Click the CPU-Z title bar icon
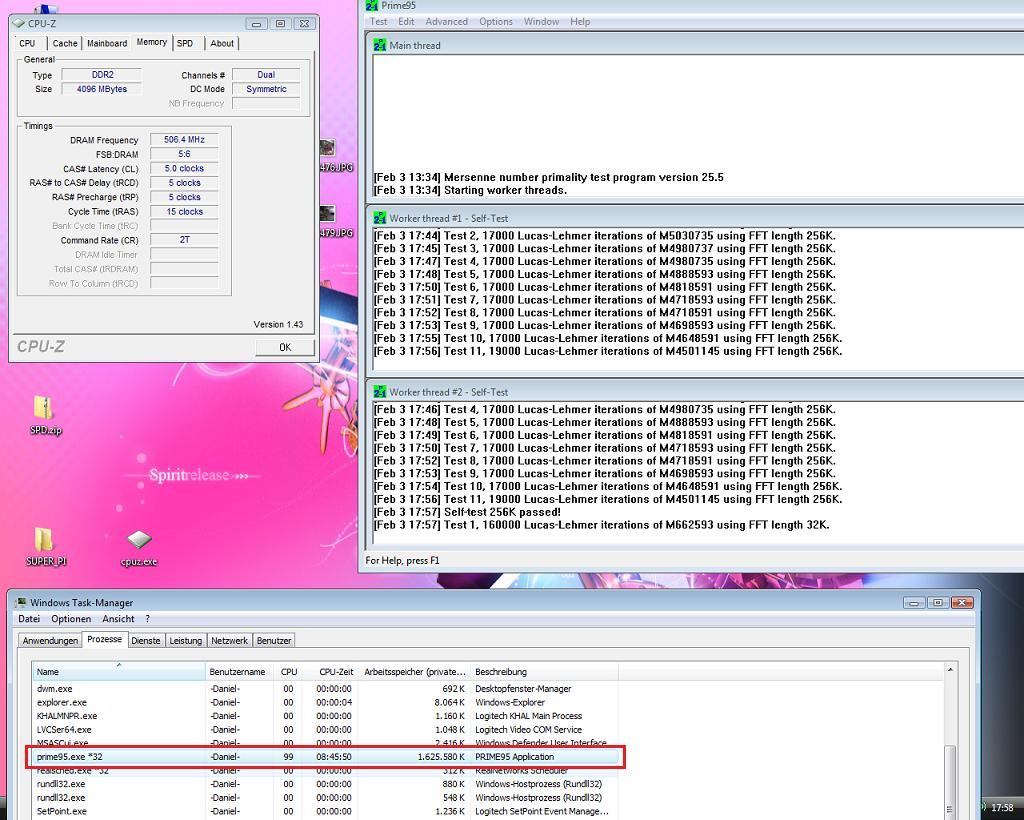Screen dimensions: 1024x820 [19, 24]
